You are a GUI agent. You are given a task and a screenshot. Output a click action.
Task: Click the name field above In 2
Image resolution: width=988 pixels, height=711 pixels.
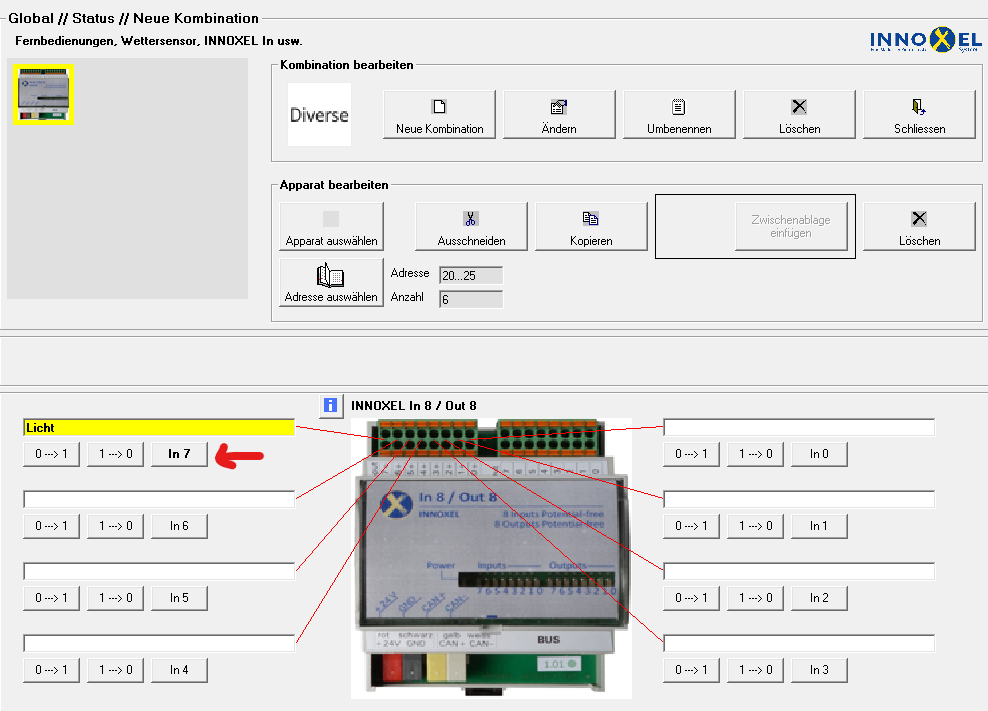(799, 571)
